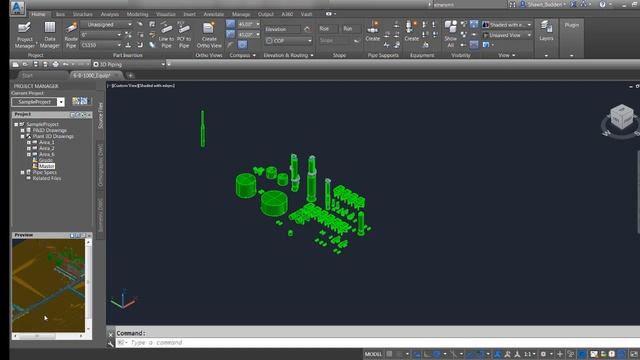640x360 pixels.
Task: Switch to the Home ribbon tab
Action: pos(38,14)
